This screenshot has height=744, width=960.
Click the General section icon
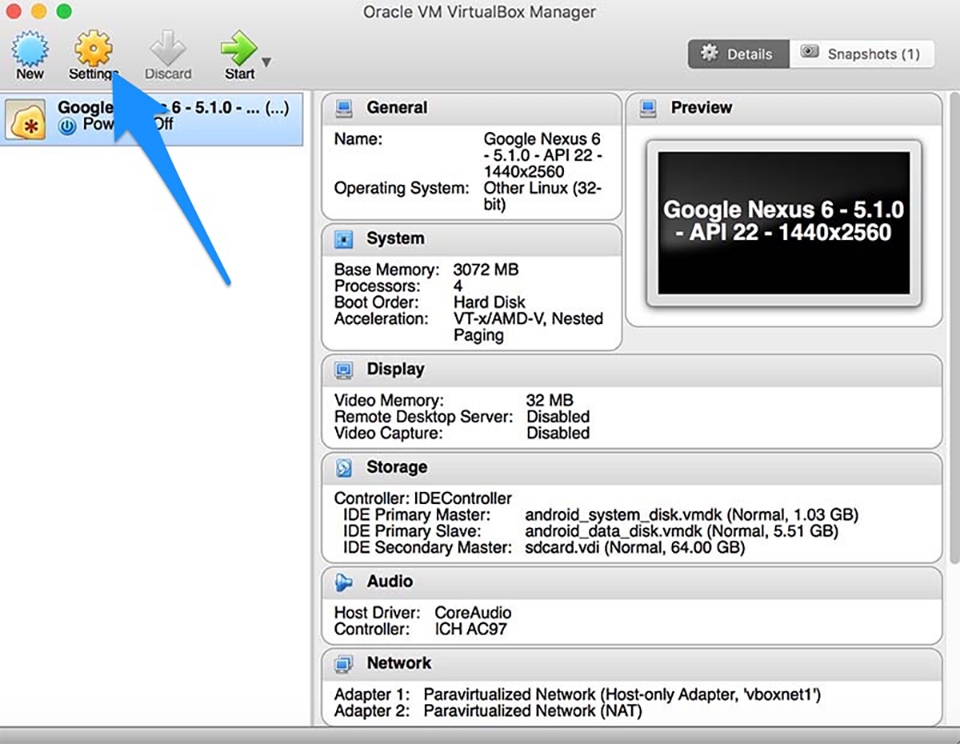point(343,108)
